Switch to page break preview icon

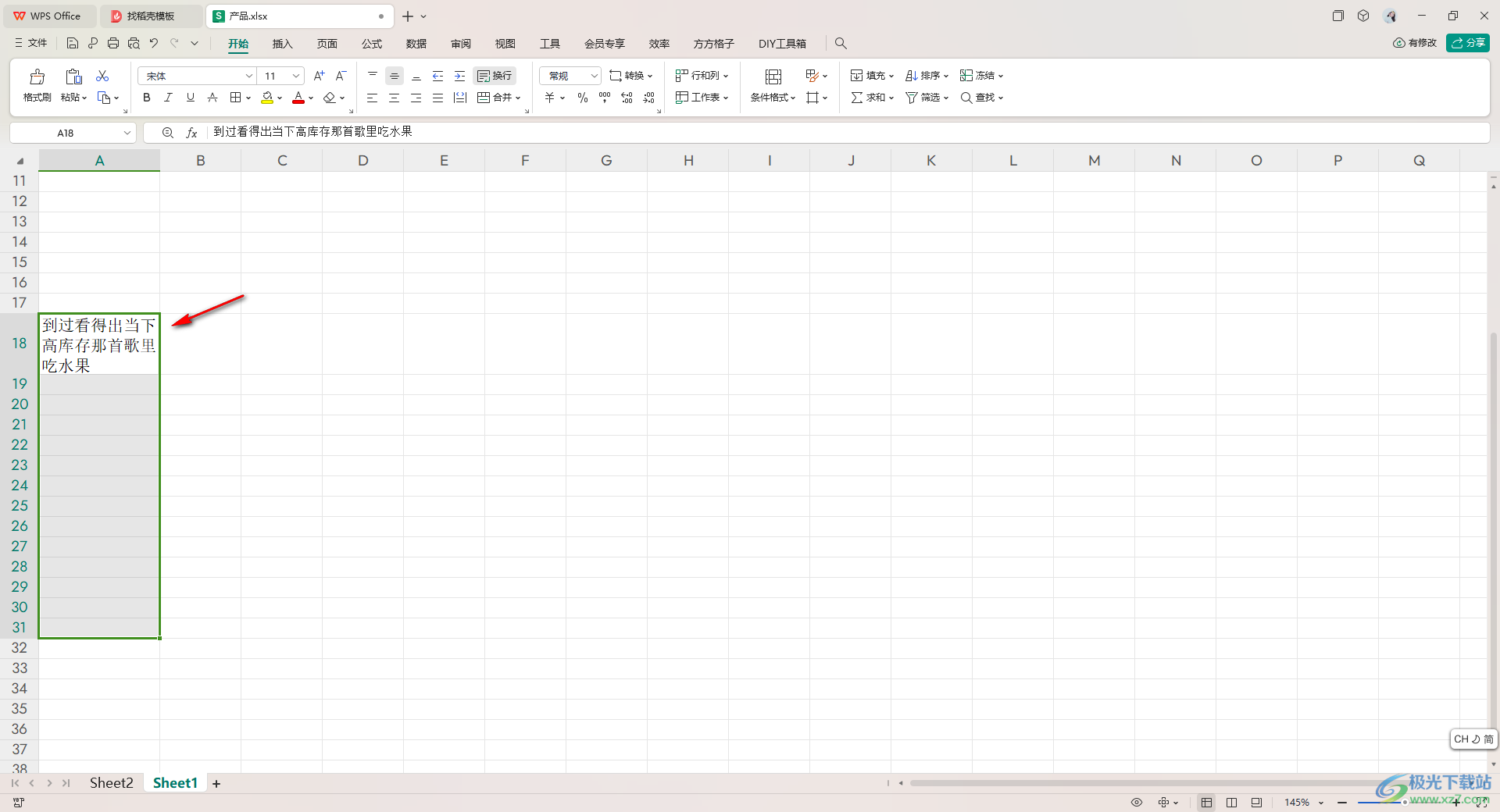coord(1256,803)
